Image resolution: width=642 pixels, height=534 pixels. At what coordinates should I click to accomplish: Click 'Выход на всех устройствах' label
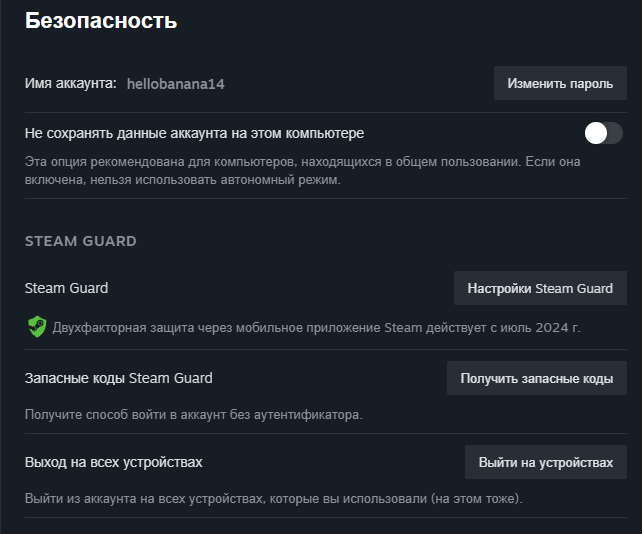pos(113,462)
